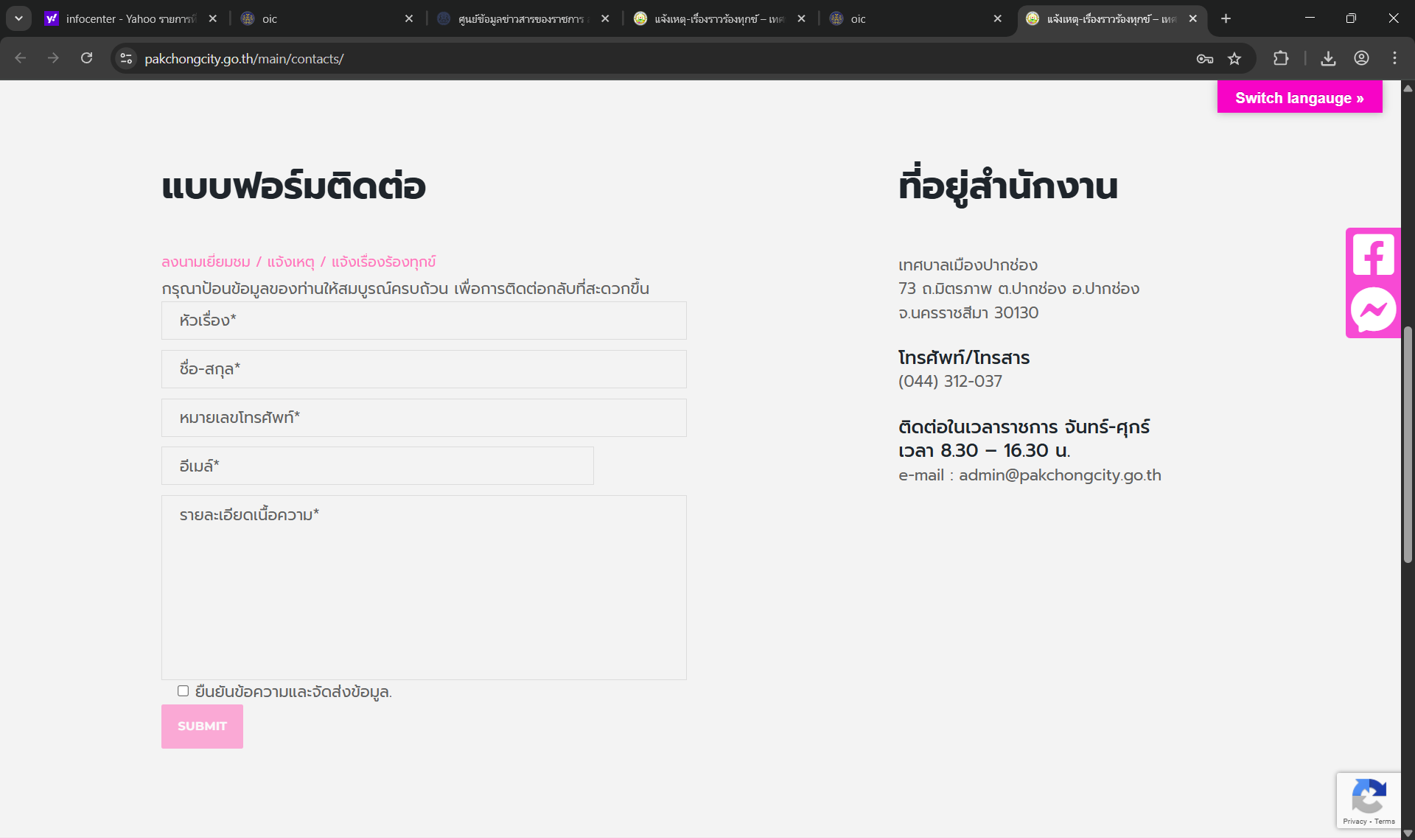Close the infocenter Yahoo tab
The width and height of the screenshot is (1415, 840).
(x=212, y=18)
